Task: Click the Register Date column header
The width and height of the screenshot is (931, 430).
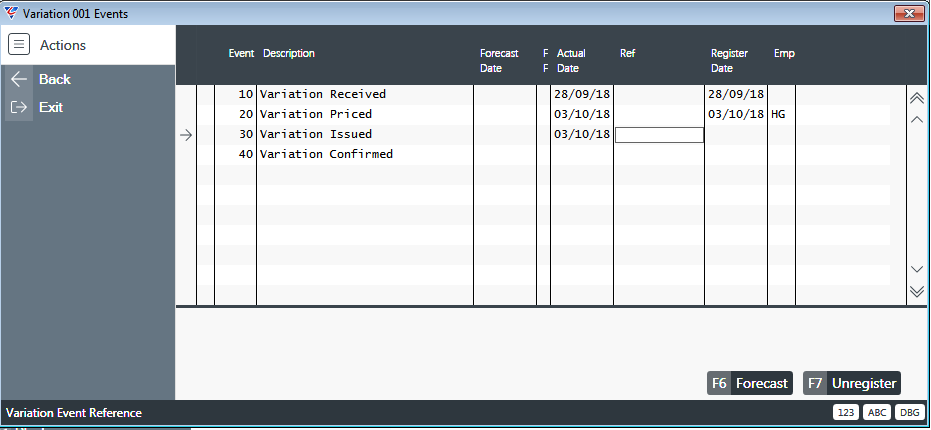Action: point(729,61)
